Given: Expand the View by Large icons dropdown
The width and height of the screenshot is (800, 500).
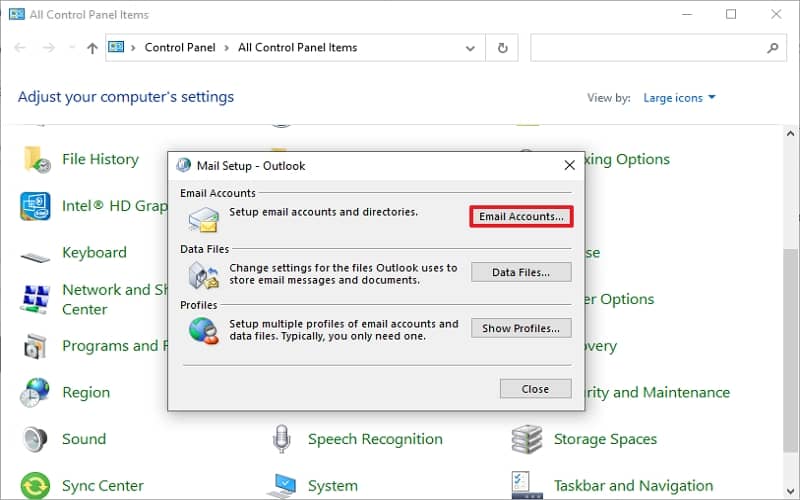Looking at the screenshot, I should pos(679,97).
